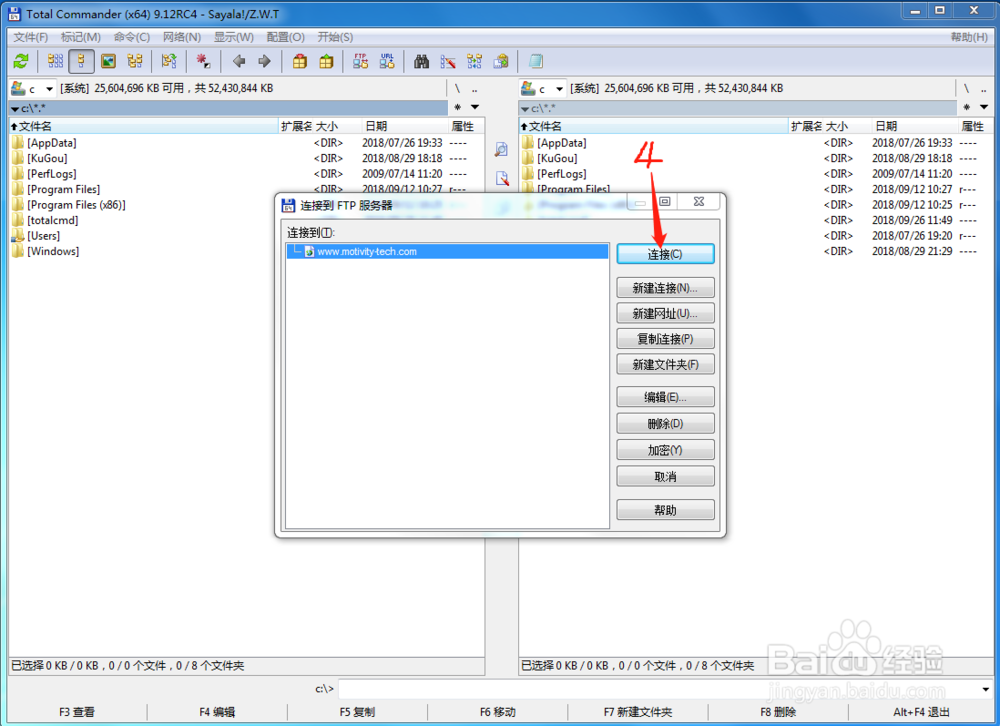Select [Windows] folder in left panel
This screenshot has width=1000, height=726.
pos(53,251)
